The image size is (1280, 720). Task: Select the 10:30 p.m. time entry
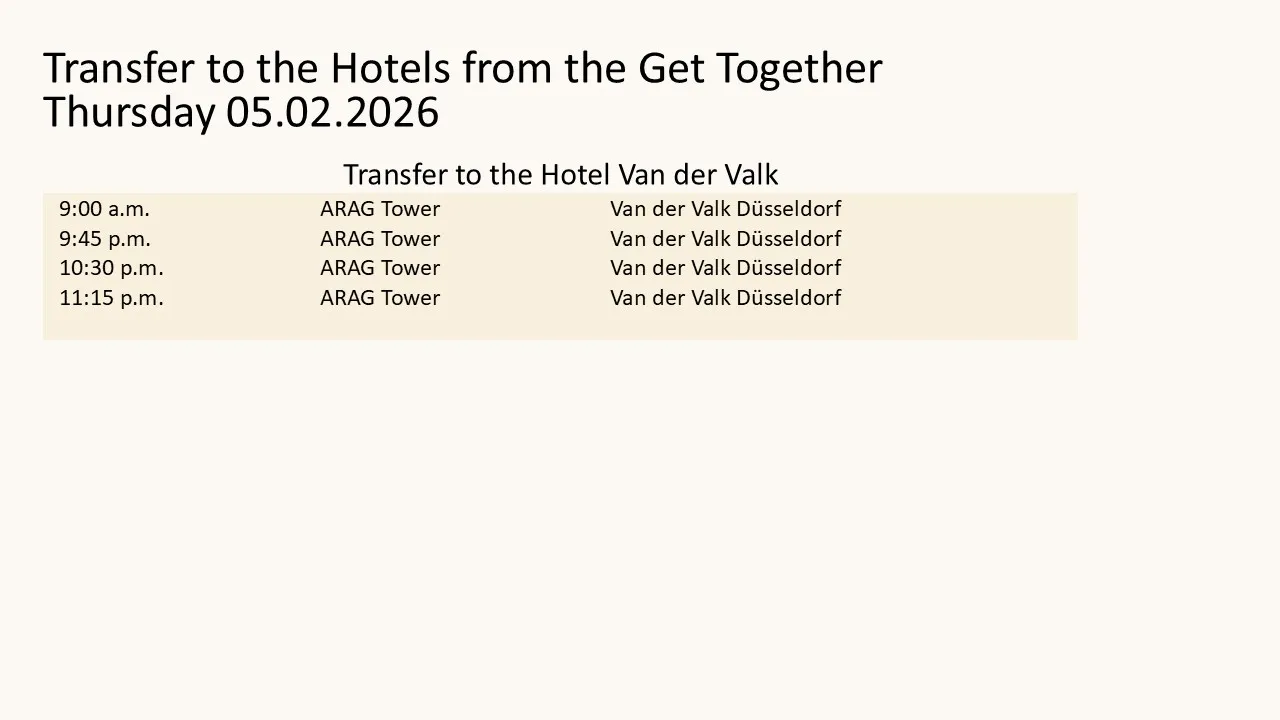point(111,268)
